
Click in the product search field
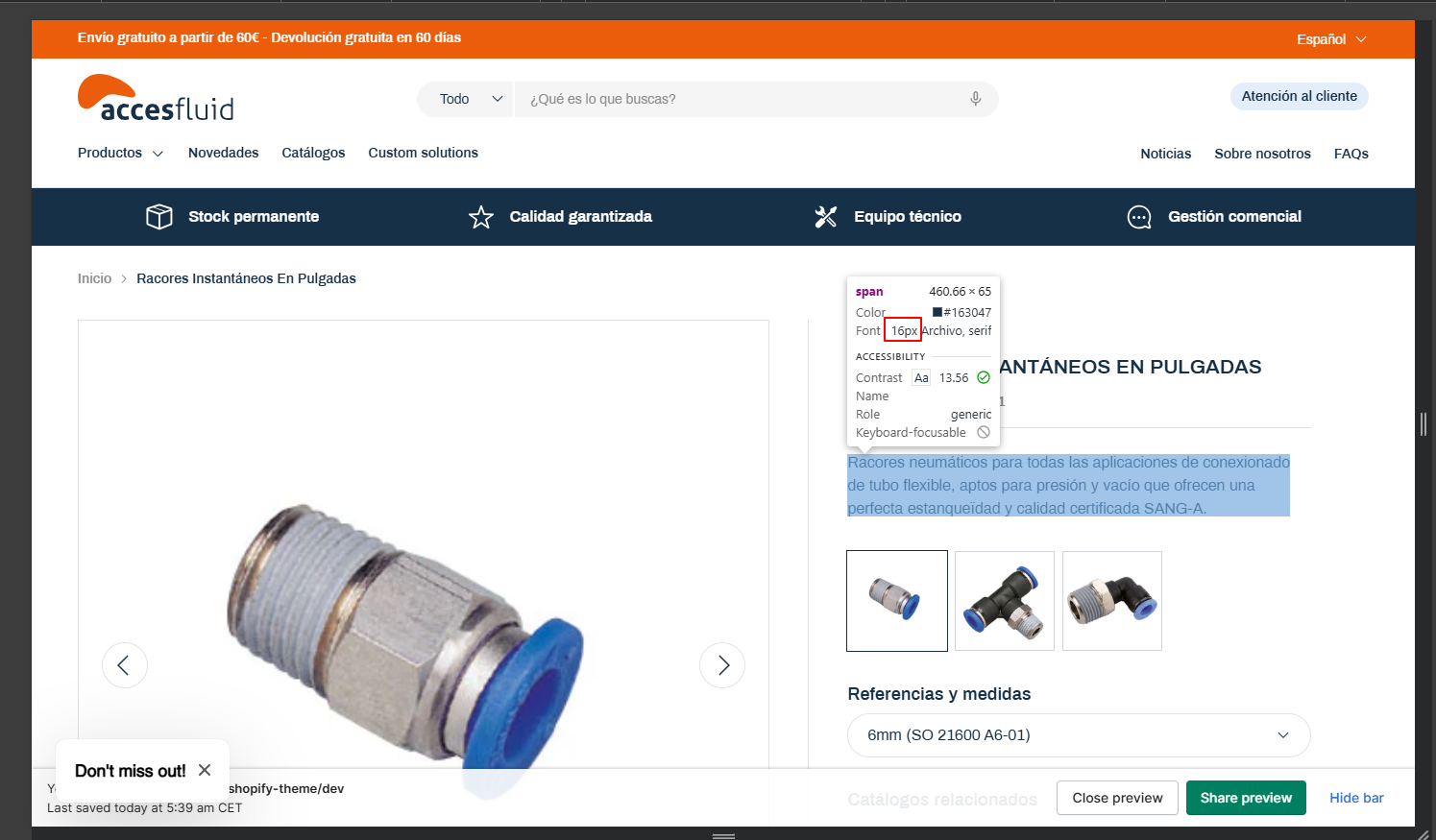pos(740,99)
